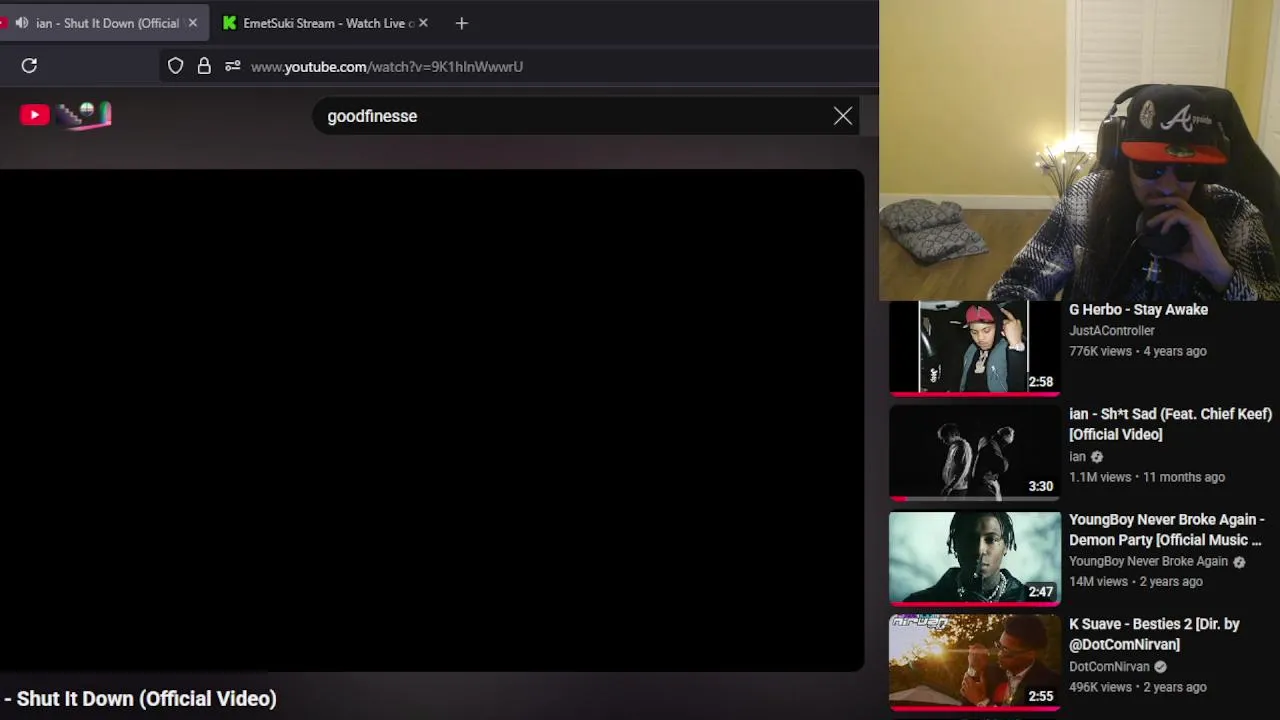The image size is (1280, 720).
Task: Click the 14M views - 2 years ago text
Action: [x=1136, y=582]
